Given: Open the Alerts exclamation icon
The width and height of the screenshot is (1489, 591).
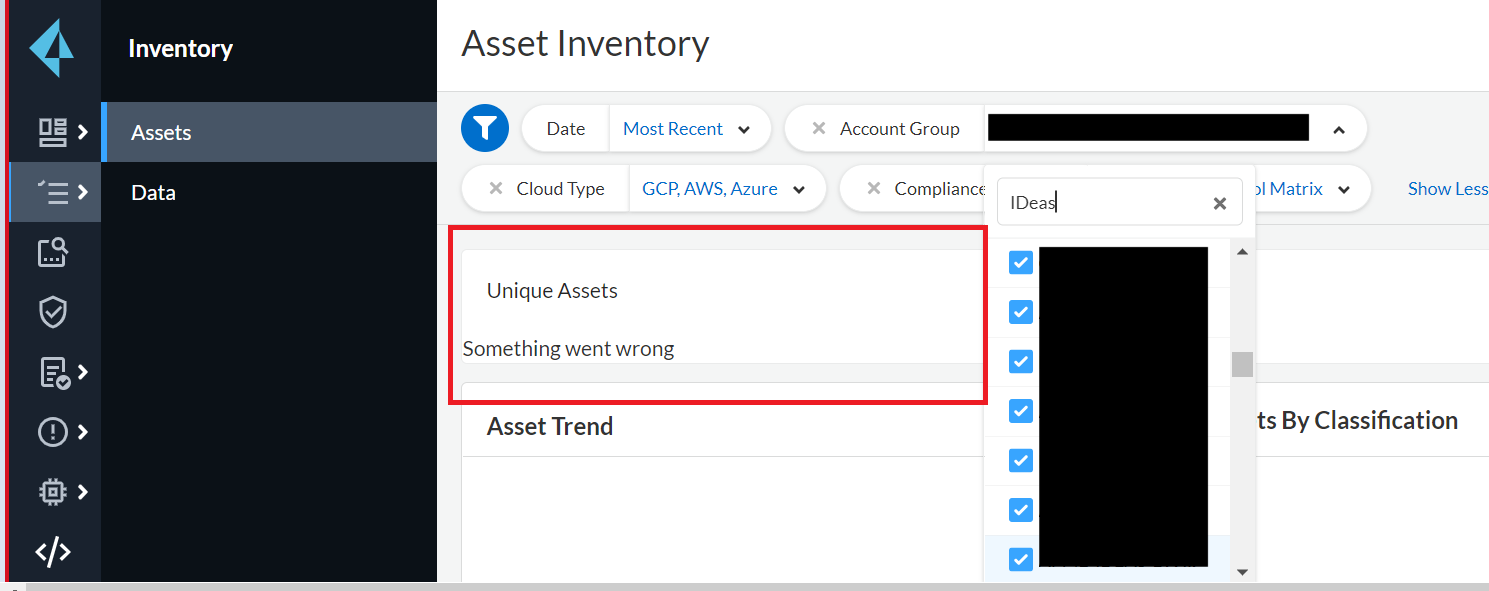Looking at the screenshot, I should tap(52, 432).
